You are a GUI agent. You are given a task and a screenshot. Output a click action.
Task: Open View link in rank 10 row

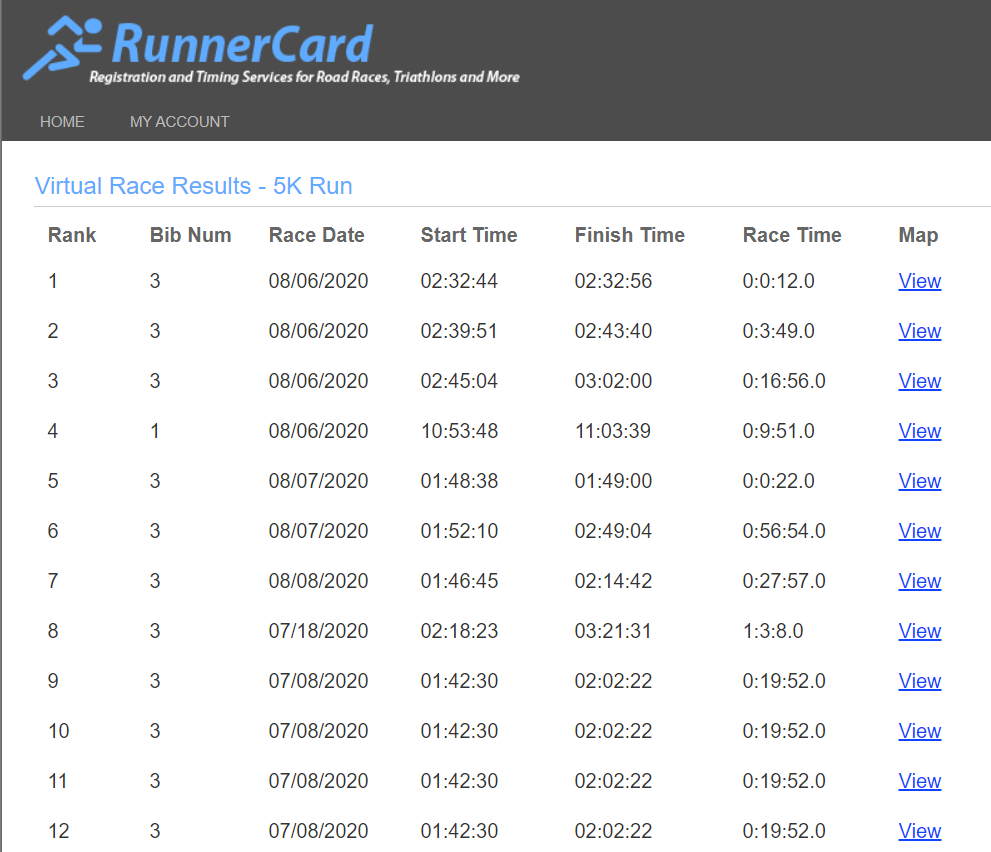tap(919, 731)
